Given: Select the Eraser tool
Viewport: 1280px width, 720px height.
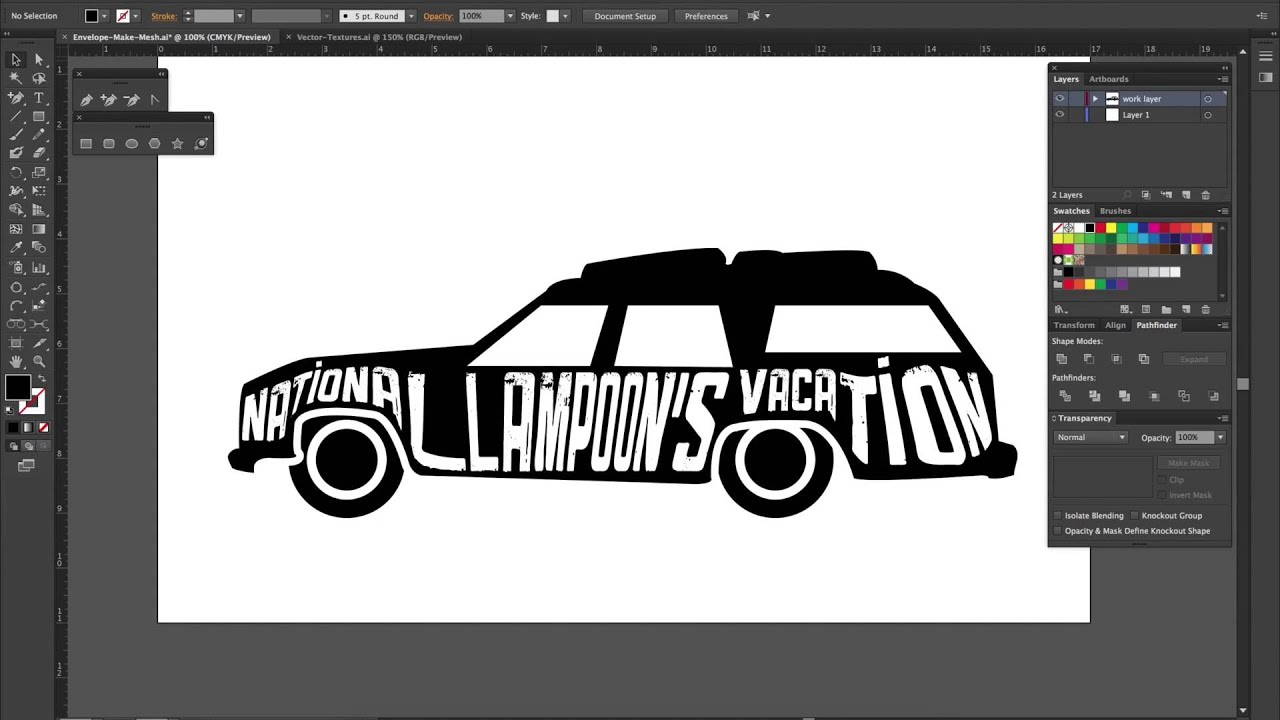Looking at the screenshot, I should tap(39, 153).
